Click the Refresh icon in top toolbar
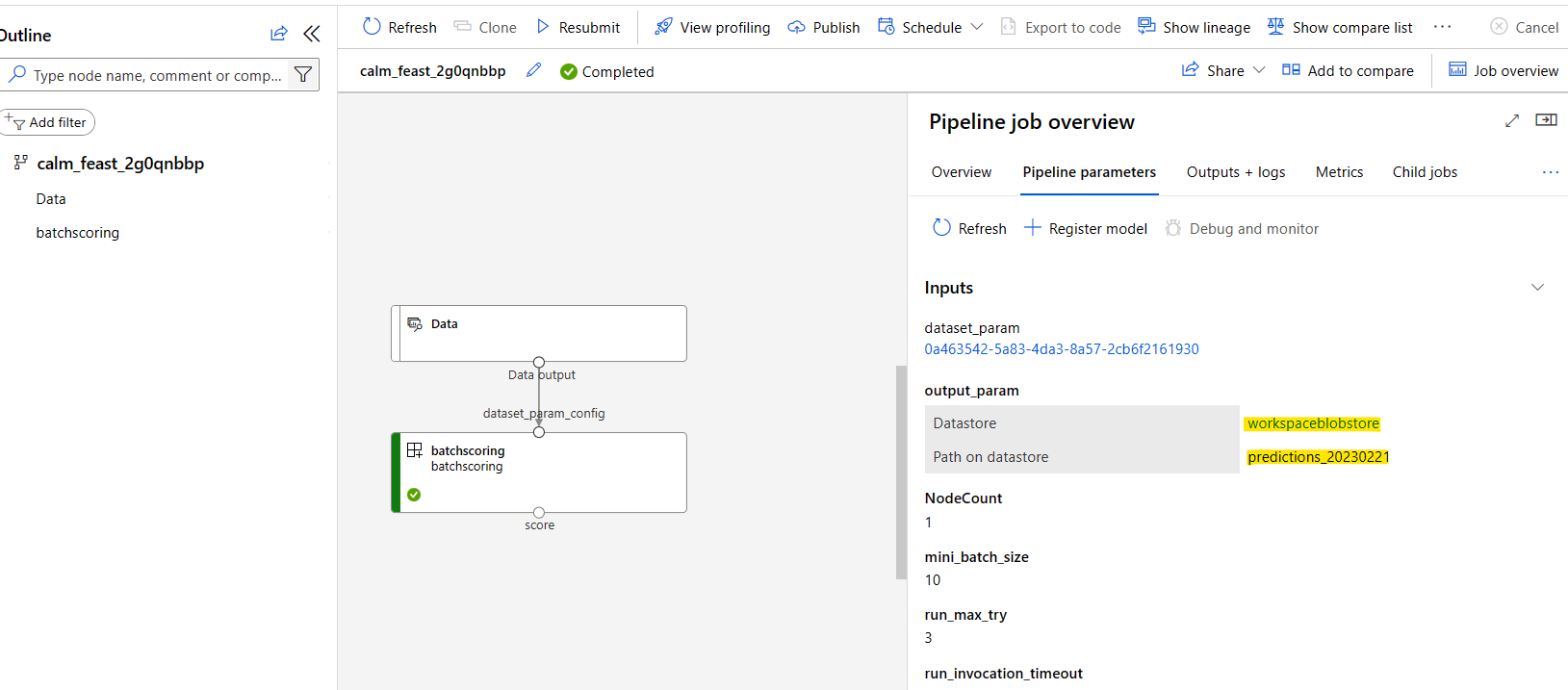This screenshot has height=690, width=1568. tap(372, 27)
